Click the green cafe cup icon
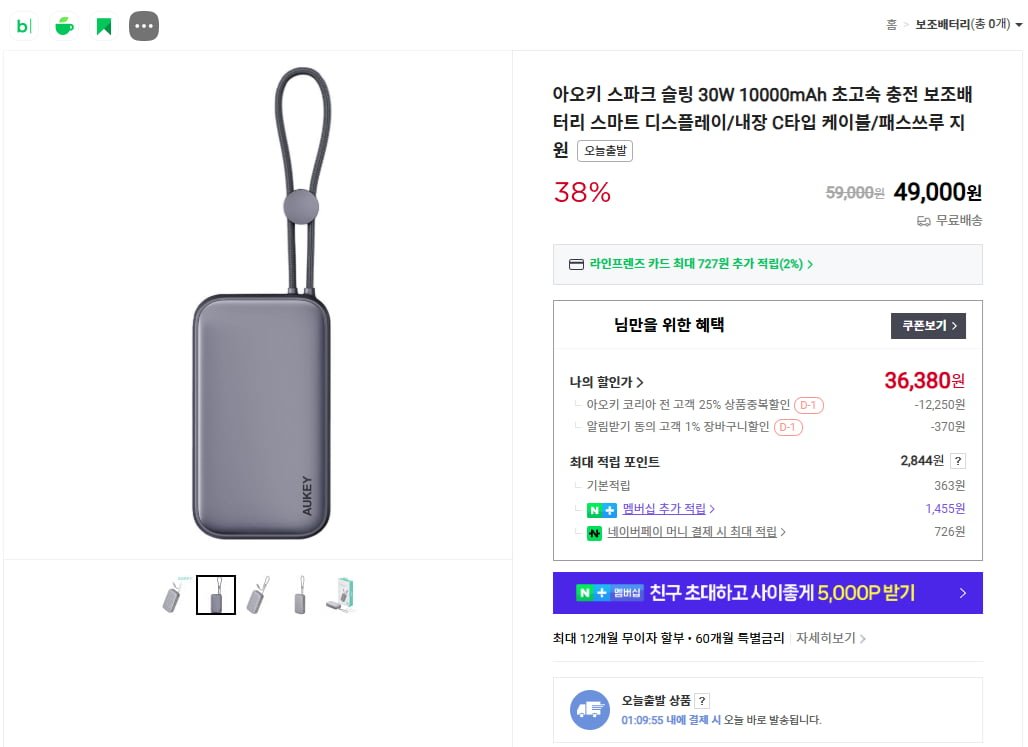 [64, 26]
